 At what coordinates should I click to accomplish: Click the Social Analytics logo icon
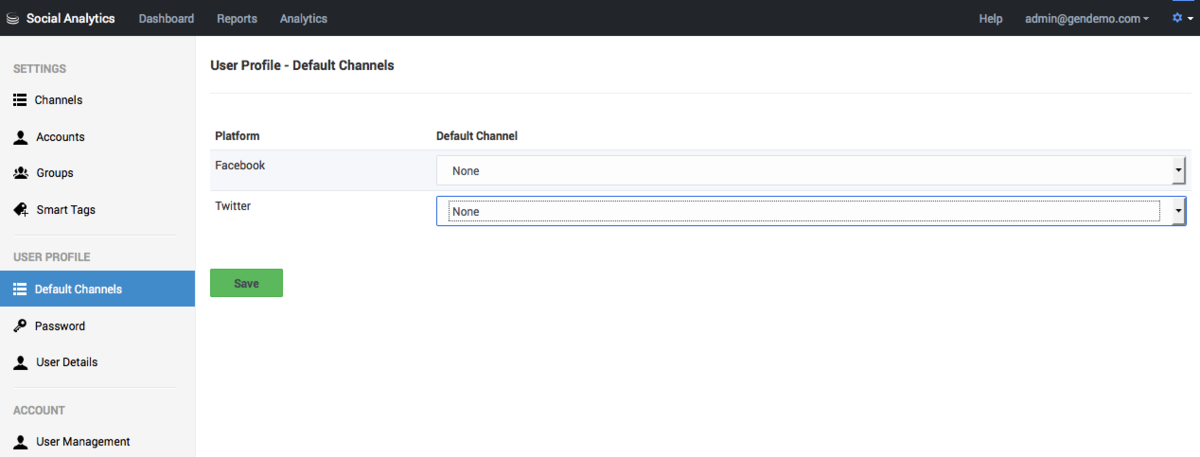[x=13, y=19]
